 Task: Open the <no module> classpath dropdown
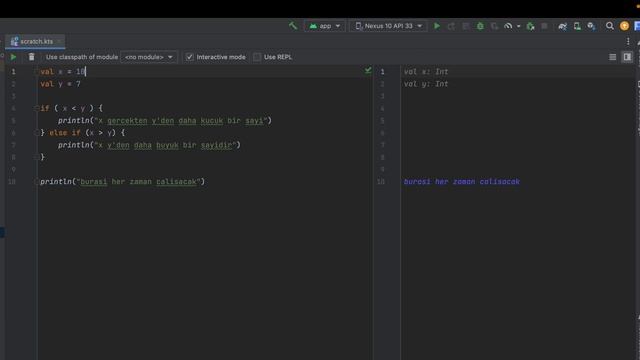pos(149,57)
